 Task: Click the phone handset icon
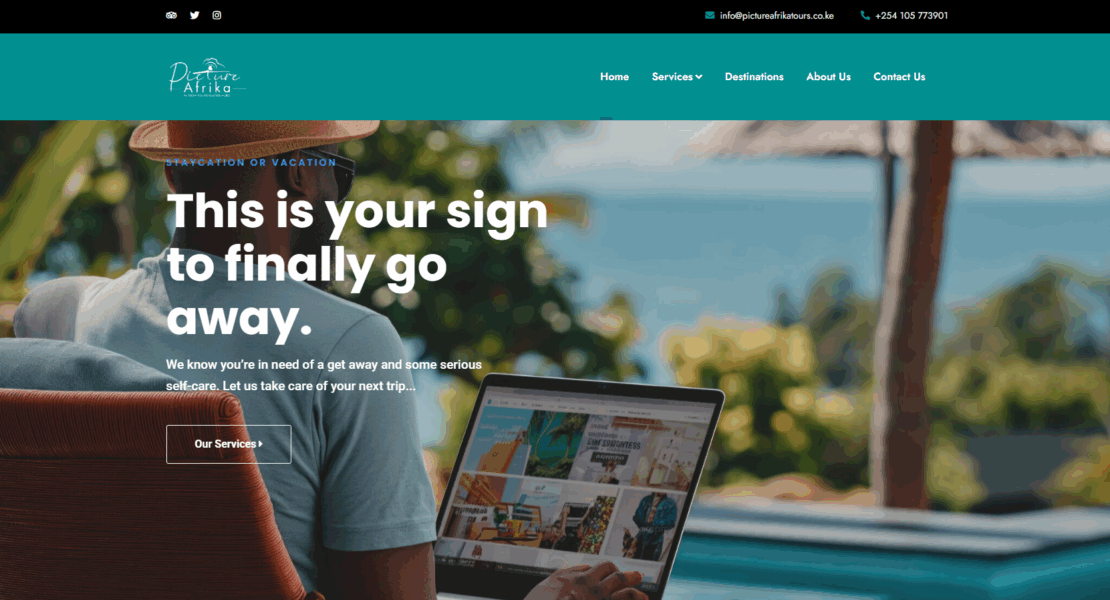[865, 16]
